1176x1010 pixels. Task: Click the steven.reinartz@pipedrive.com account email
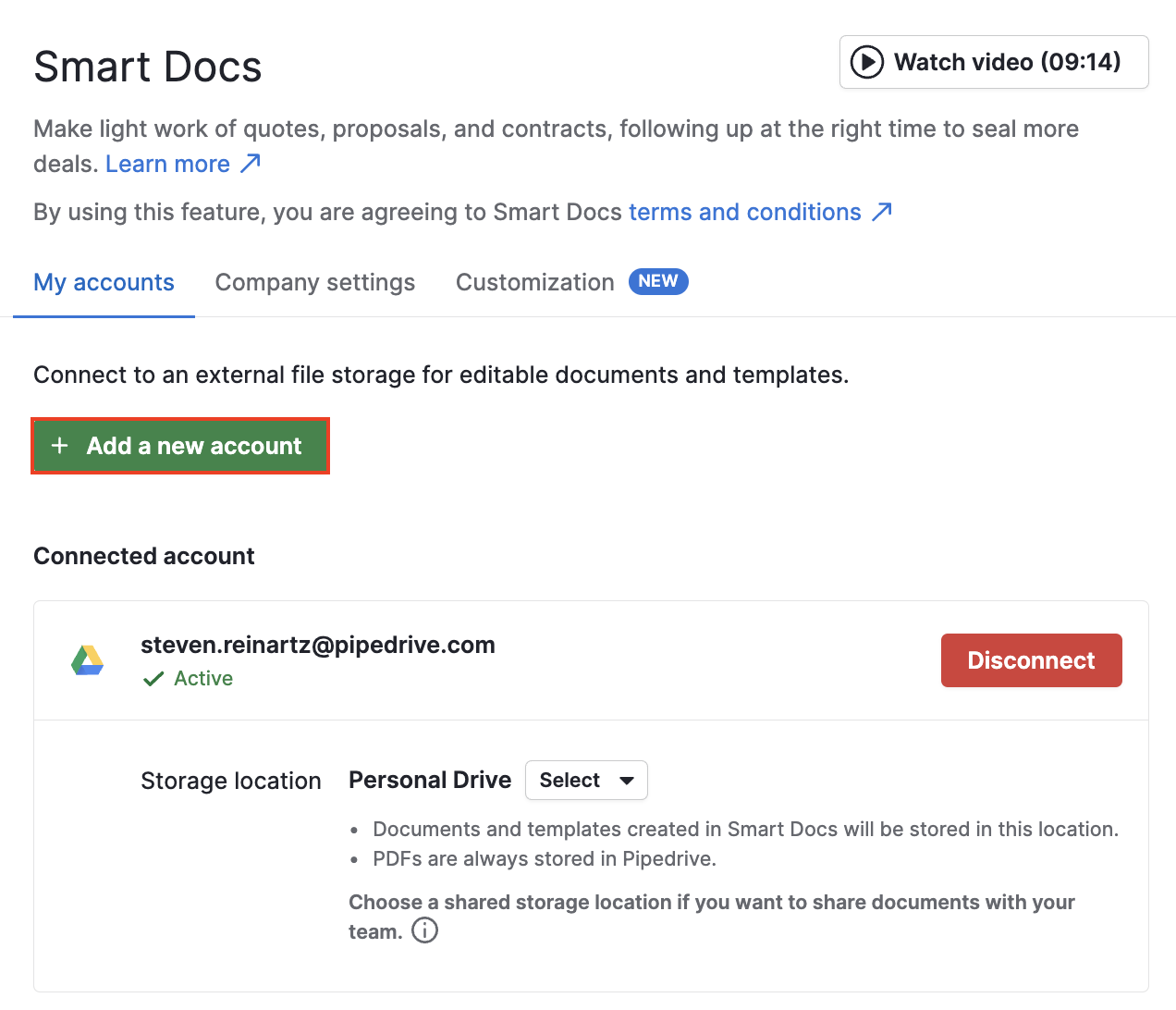click(x=317, y=645)
